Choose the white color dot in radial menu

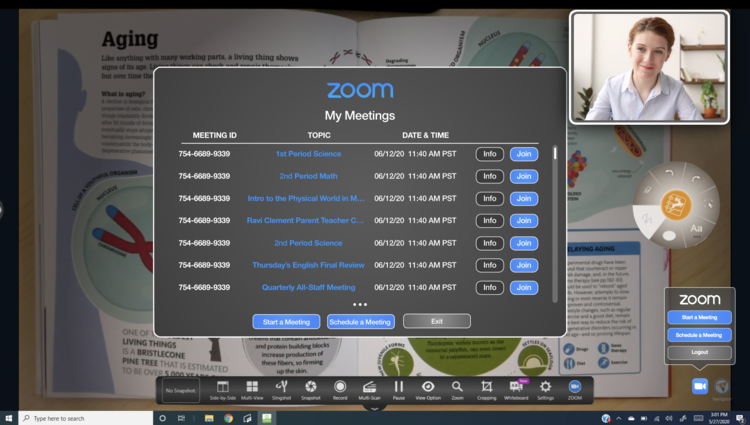pos(669,235)
